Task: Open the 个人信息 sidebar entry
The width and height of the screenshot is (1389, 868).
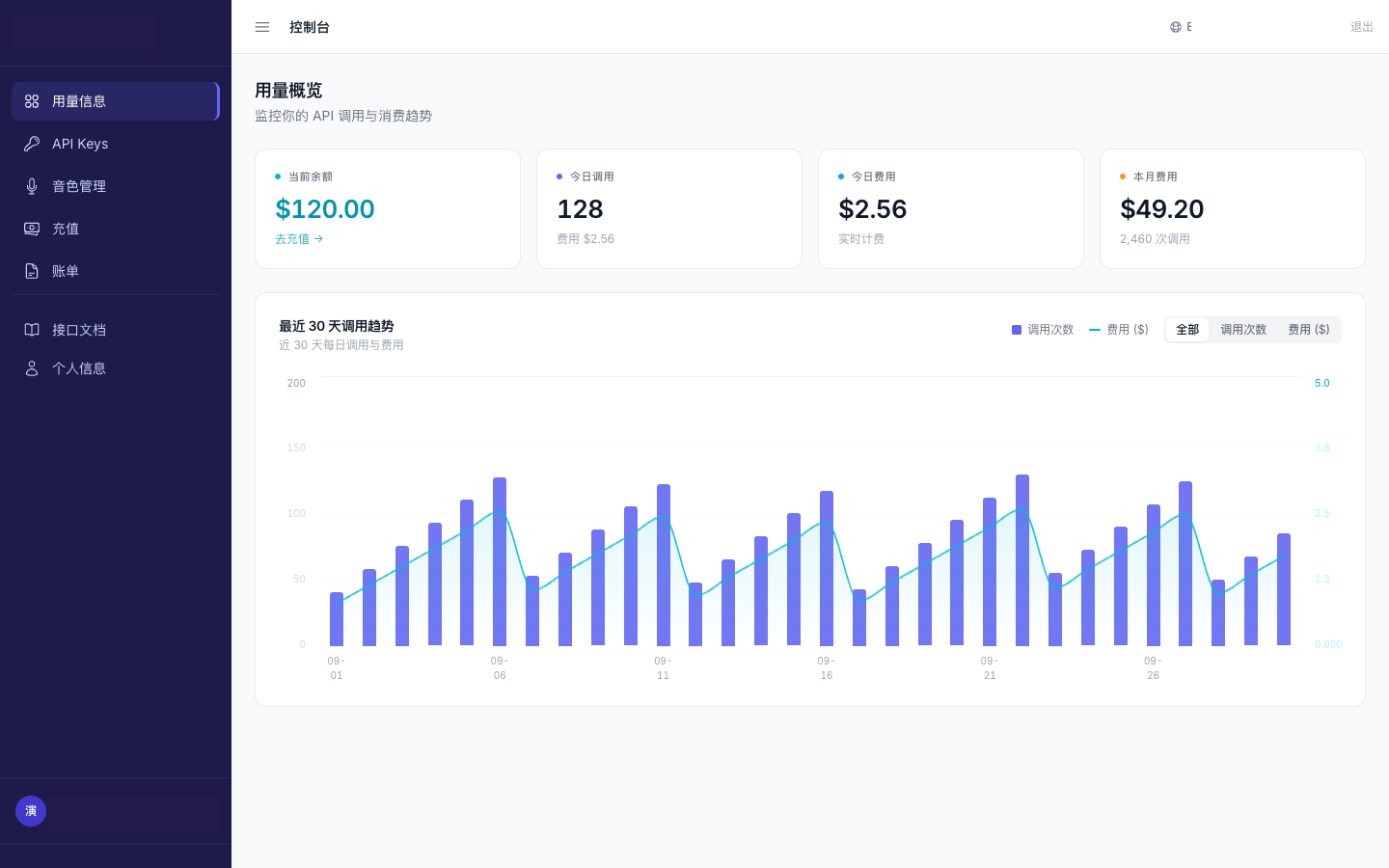Action: click(116, 368)
